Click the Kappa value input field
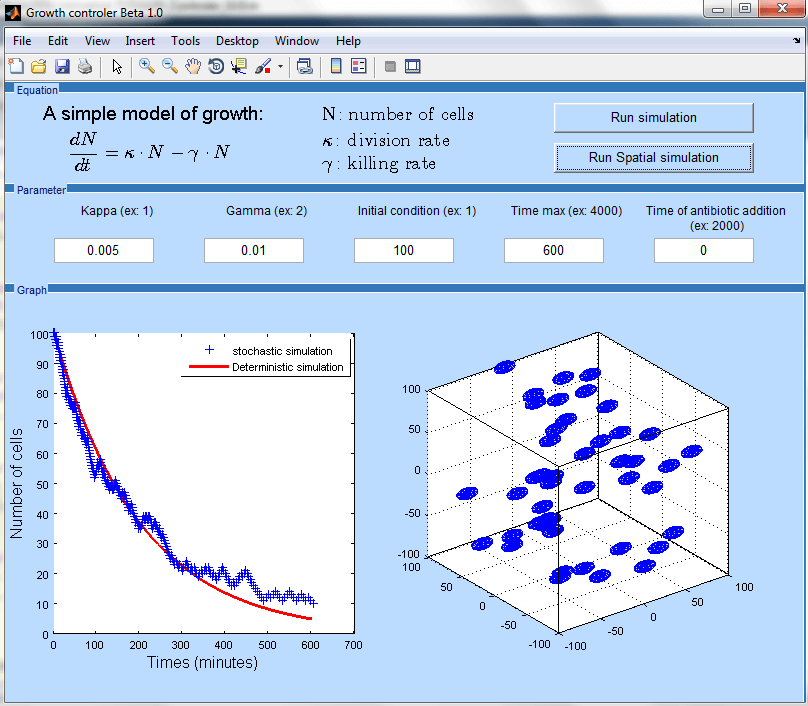 point(103,251)
